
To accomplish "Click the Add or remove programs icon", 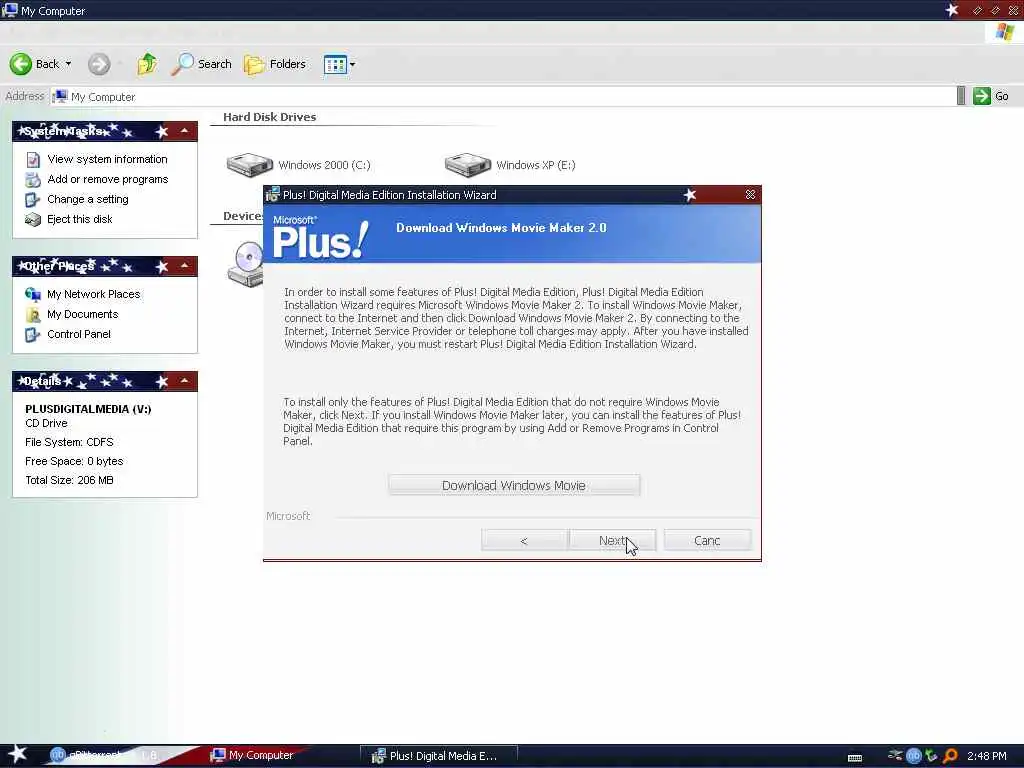I will [33, 180].
